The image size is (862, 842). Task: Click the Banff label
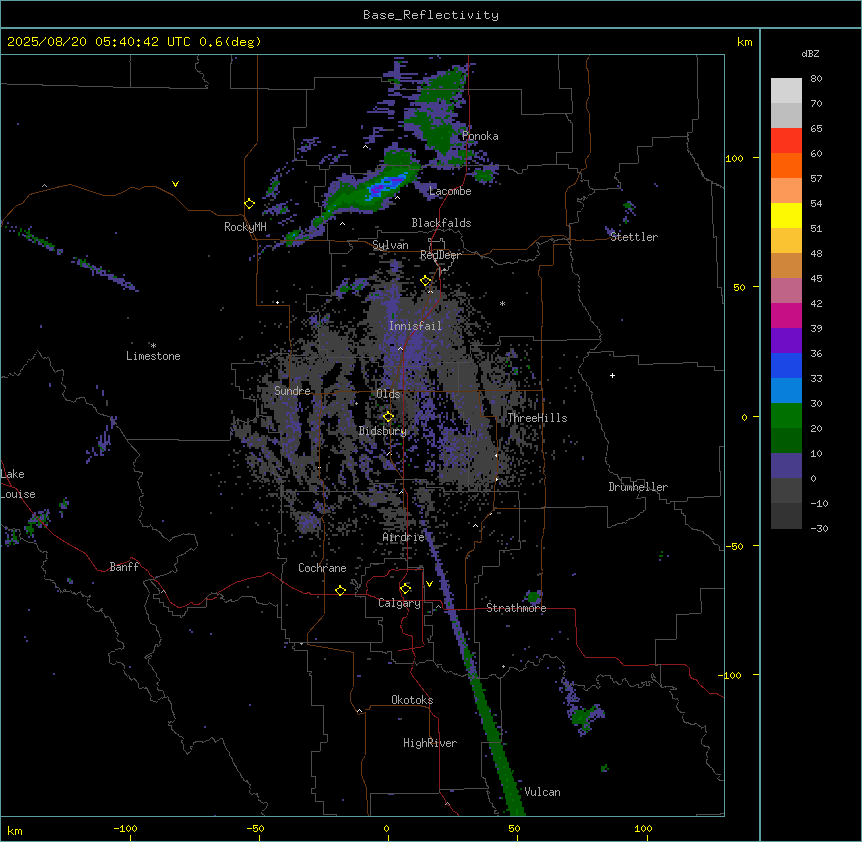[124, 567]
